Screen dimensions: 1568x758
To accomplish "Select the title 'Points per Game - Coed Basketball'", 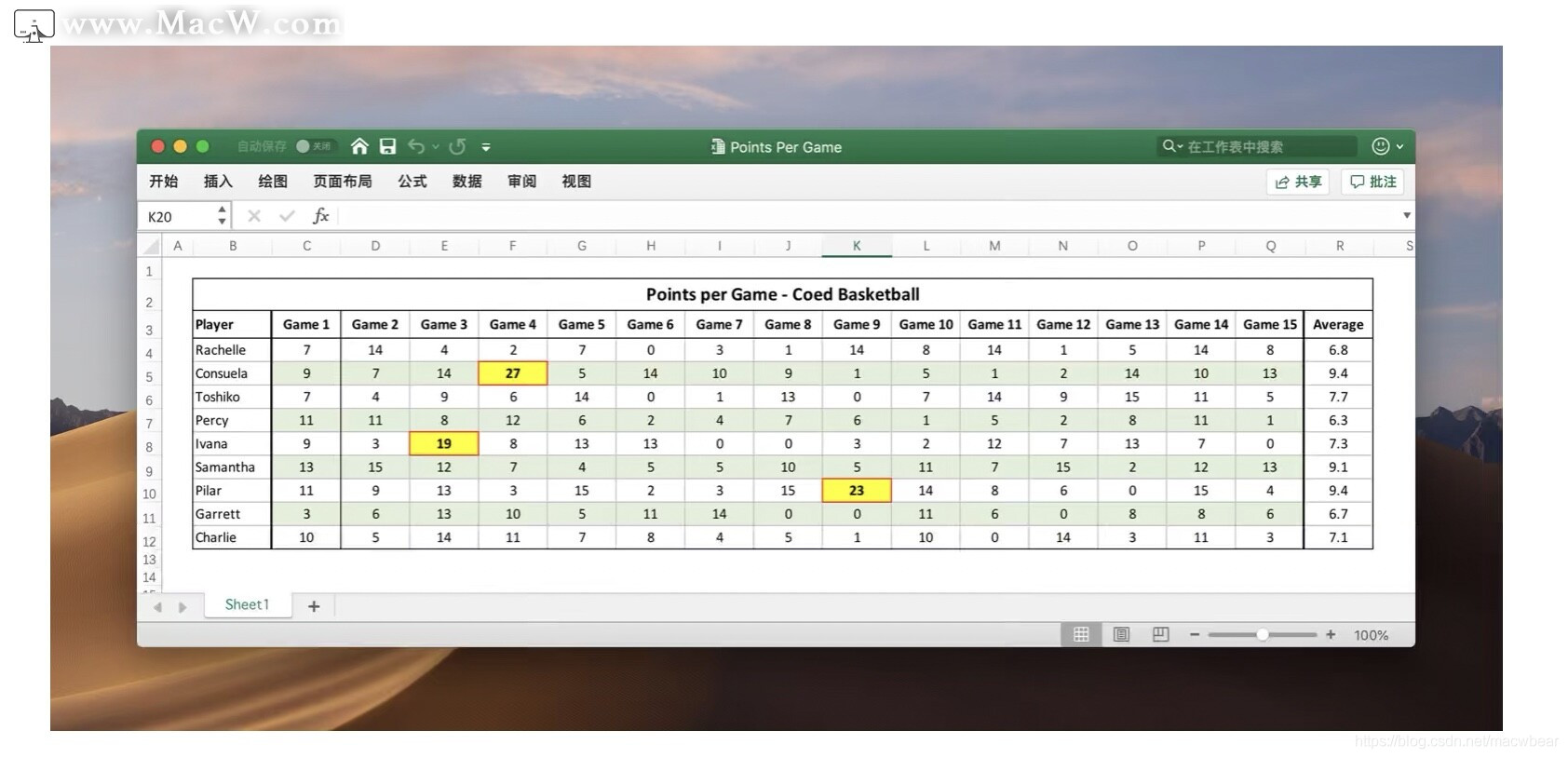I will tap(782, 294).
